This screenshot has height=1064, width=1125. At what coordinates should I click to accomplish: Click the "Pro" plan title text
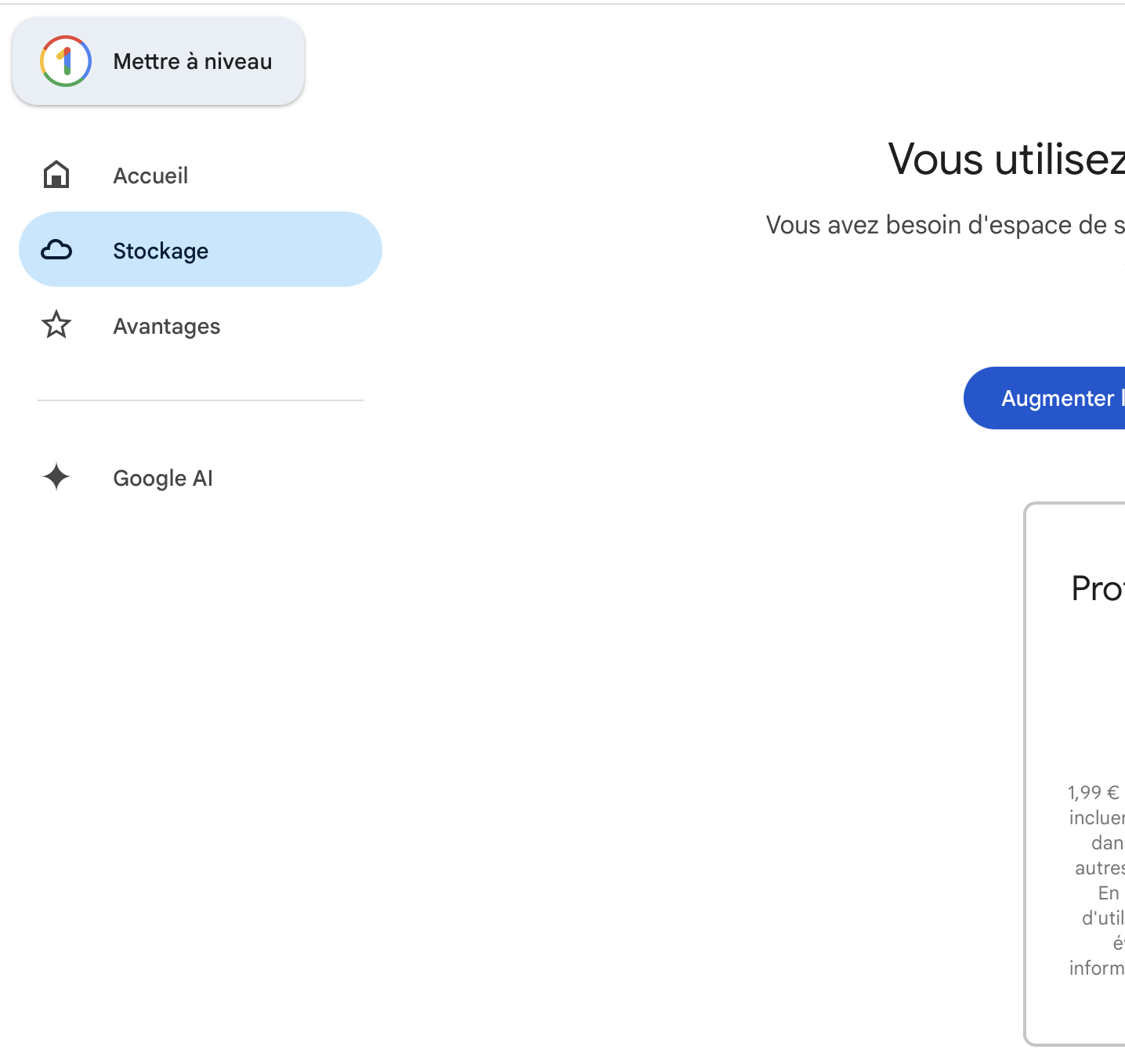tap(1097, 588)
